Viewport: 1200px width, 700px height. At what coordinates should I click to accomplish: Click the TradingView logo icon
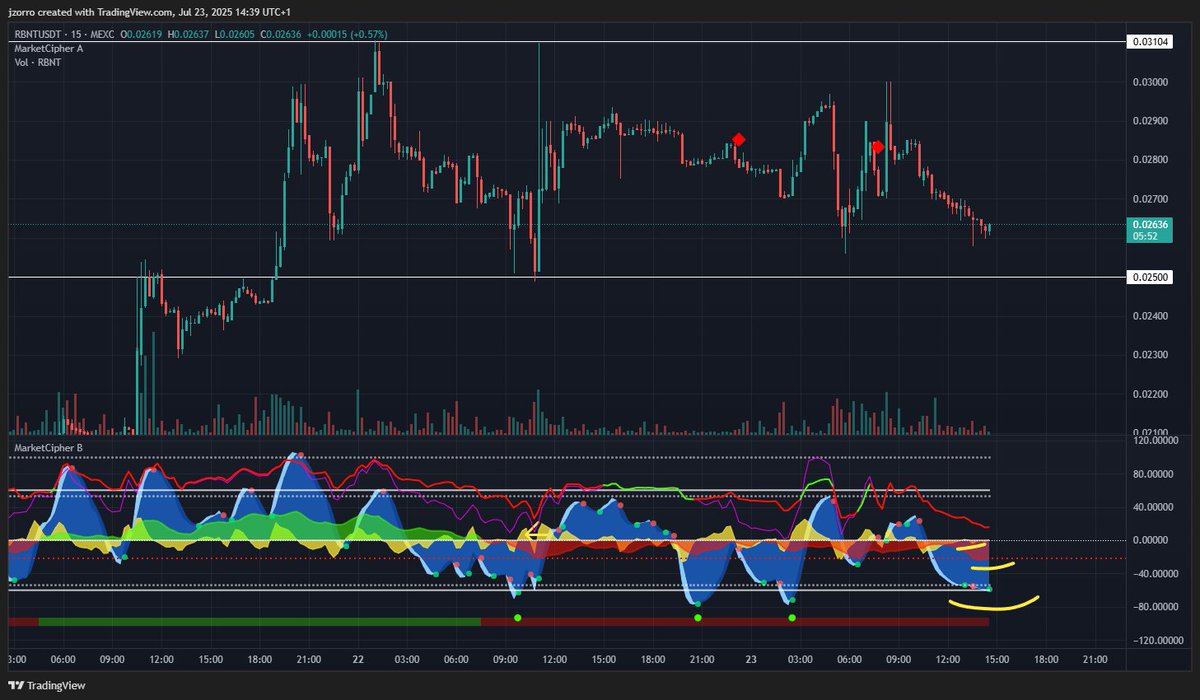tap(16, 686)
